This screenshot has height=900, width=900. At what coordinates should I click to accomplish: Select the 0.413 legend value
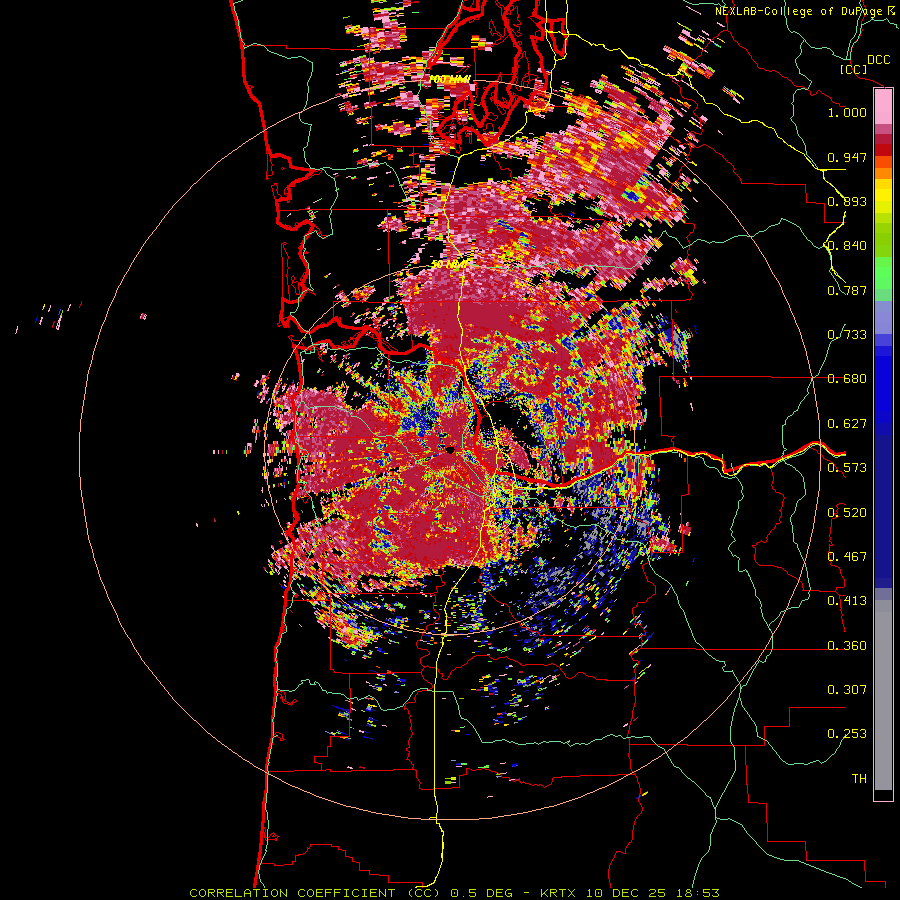[x=847, y=601]
